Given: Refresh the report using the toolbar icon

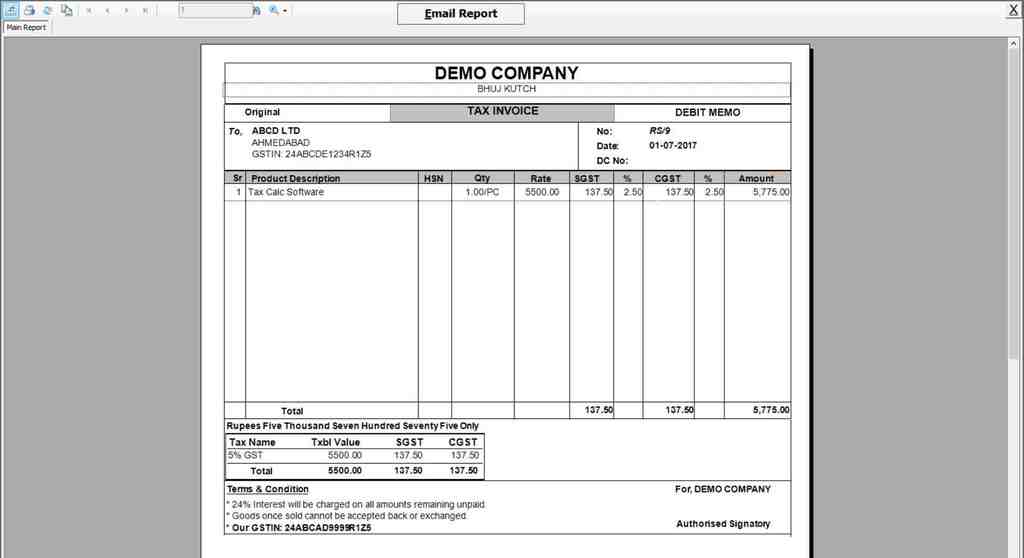Looking at the screenshot, I should [47, 10].
